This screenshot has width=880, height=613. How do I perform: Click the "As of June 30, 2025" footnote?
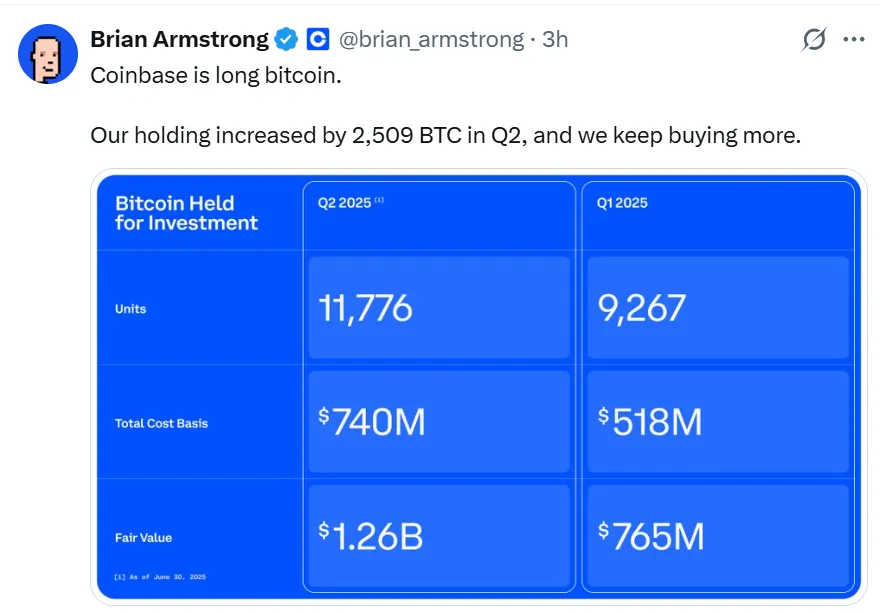(x=161, y=579)
